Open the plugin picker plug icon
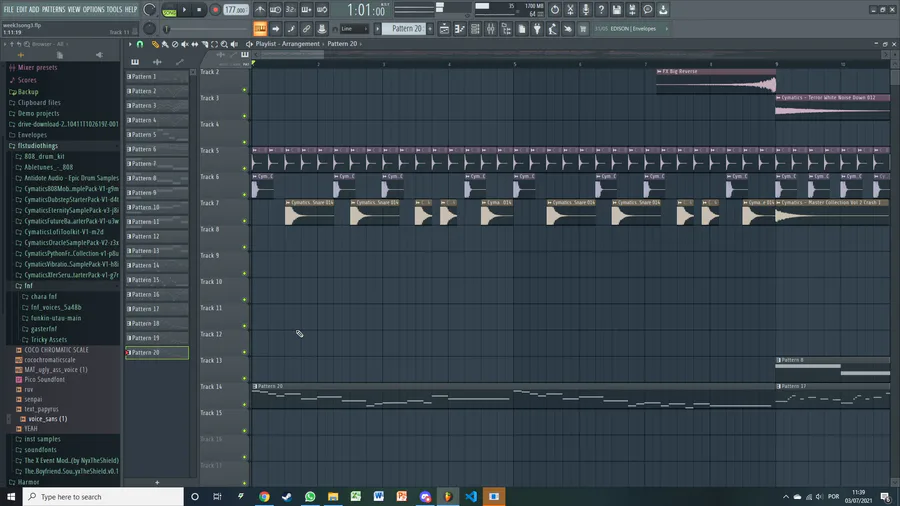The width and height of the screenshot is (900, 506). [537, 29]
